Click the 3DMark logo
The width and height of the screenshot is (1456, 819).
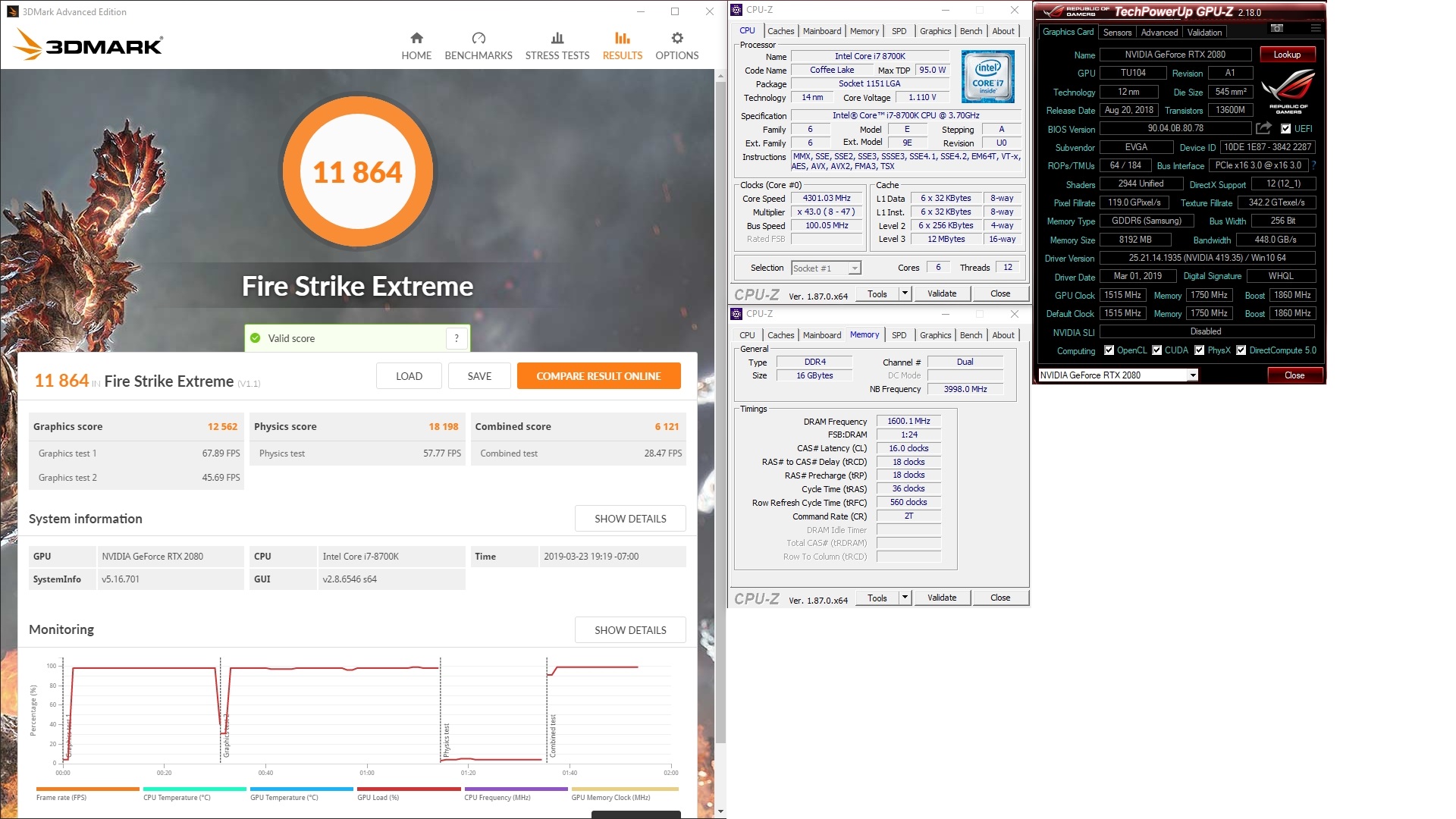coord(88,45)
